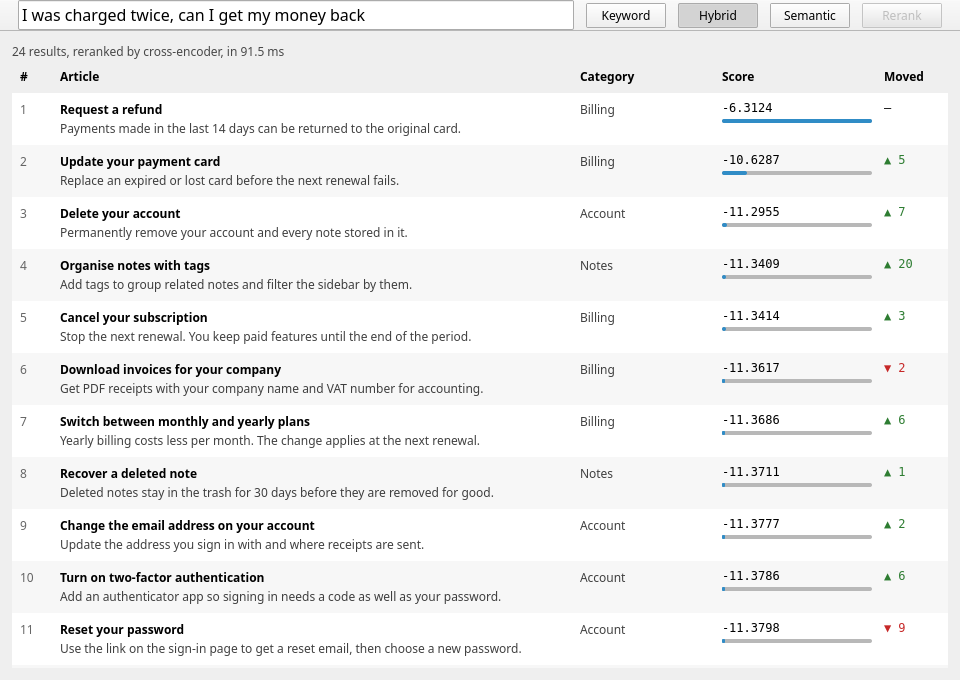The image size is (960, 680).
Task: Click the score value -11.3686
Action: 751,420
